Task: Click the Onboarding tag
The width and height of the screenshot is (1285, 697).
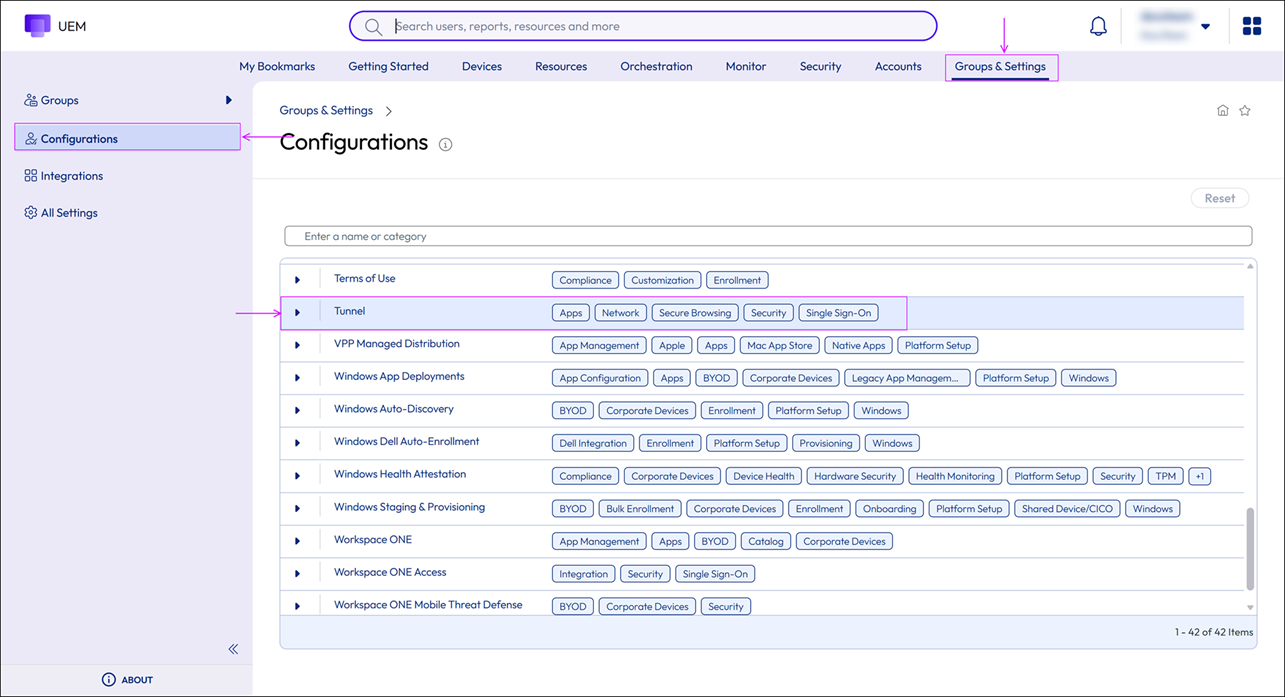Action: click(x=889, y=509)
